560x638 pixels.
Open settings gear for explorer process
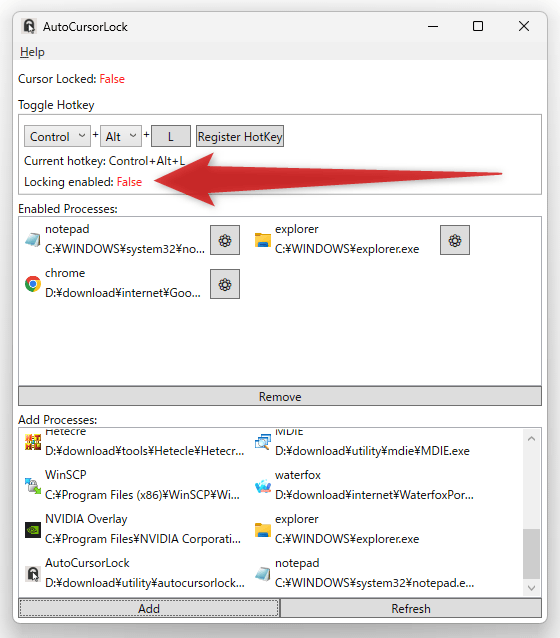click(455, 240)
